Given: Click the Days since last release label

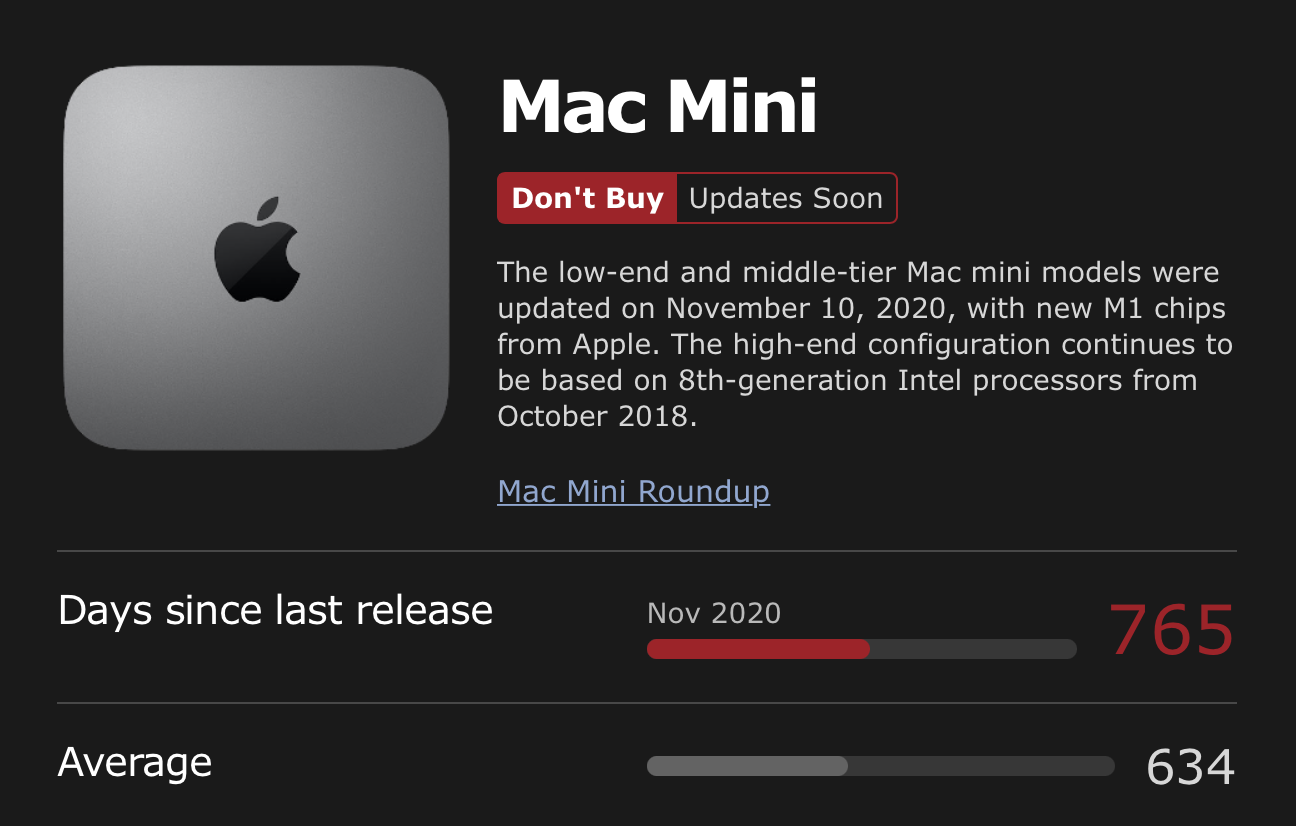Looking at the screenshot, I should [x=275, y=610].
